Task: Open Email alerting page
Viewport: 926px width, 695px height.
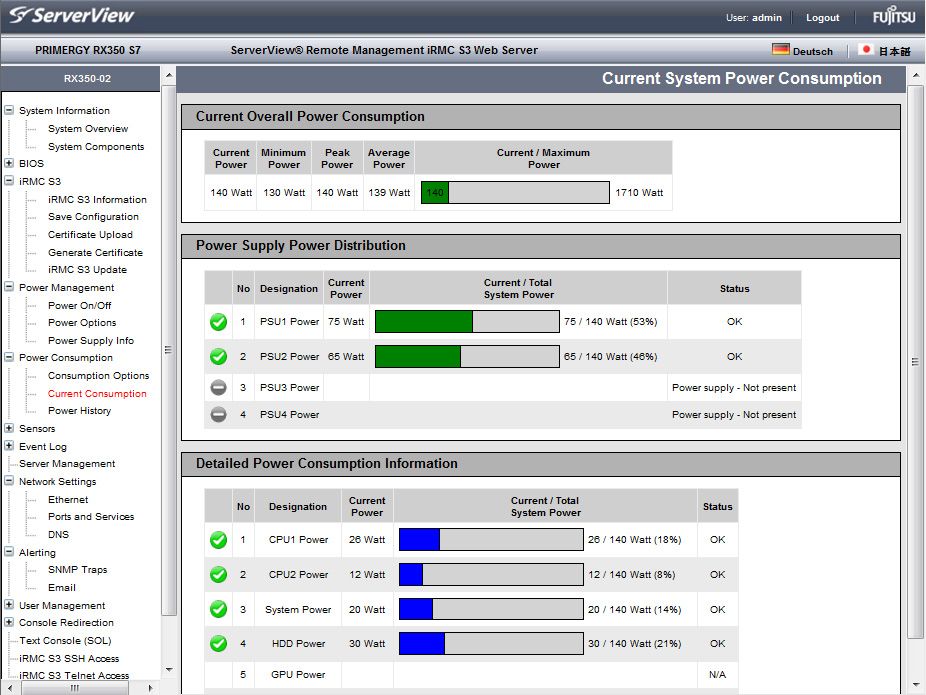Action: click(61, 588)
